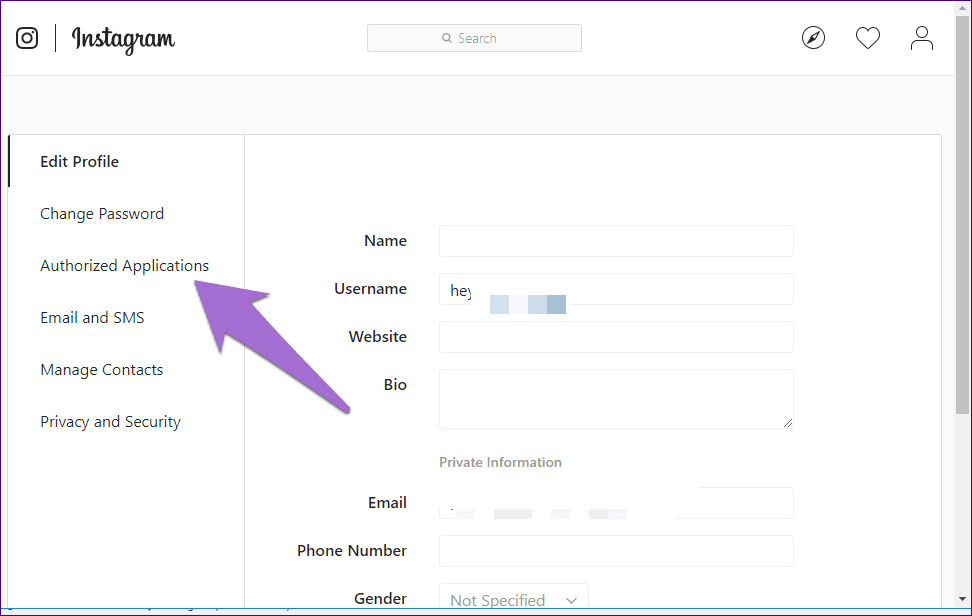Image resolution: width=972 pixels, height=616 pixels.
Task: Click the Website input field
Action: (616, 337)
